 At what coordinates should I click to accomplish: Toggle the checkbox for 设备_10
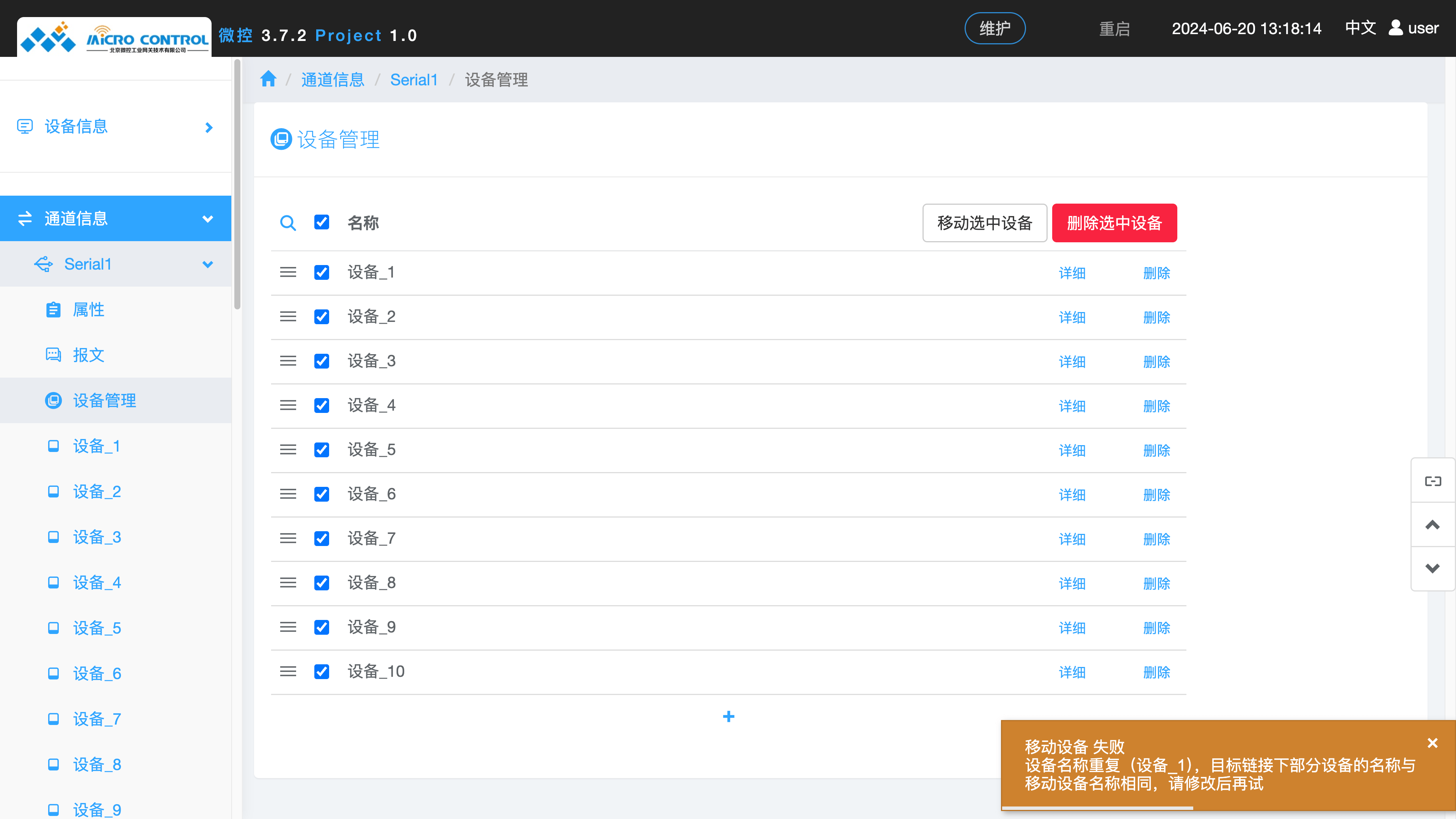(x=322, y=672)
